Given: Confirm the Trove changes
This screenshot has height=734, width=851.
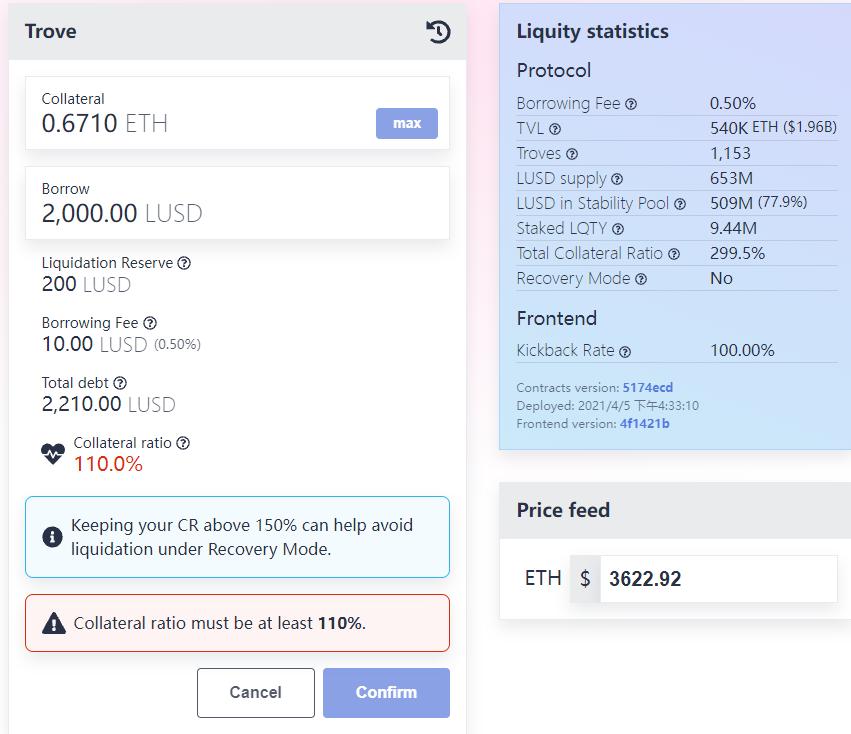Looking at the screenshot, I should coord(386,693).
